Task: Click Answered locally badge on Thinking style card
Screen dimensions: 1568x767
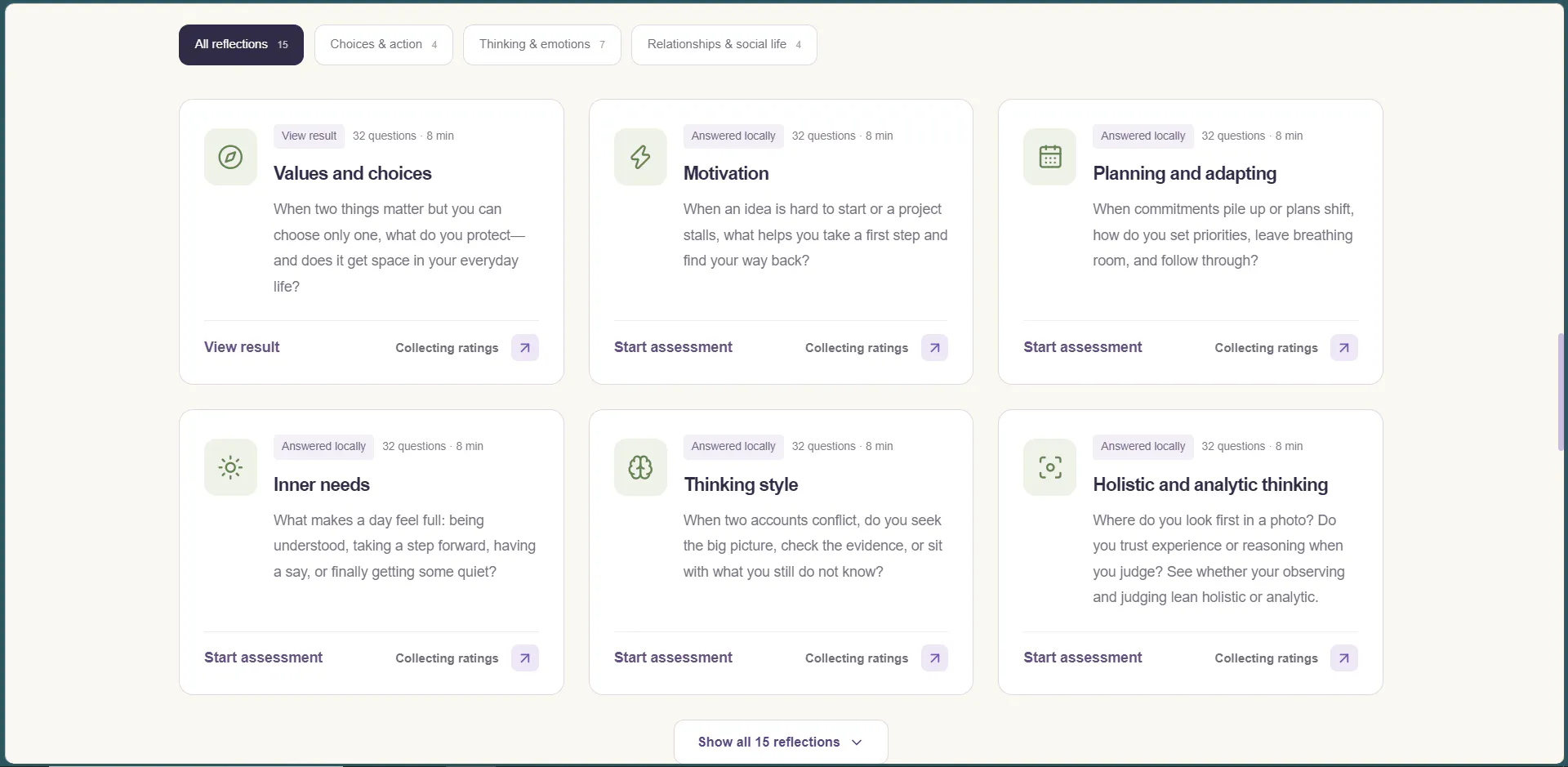Action: point(733,446)
